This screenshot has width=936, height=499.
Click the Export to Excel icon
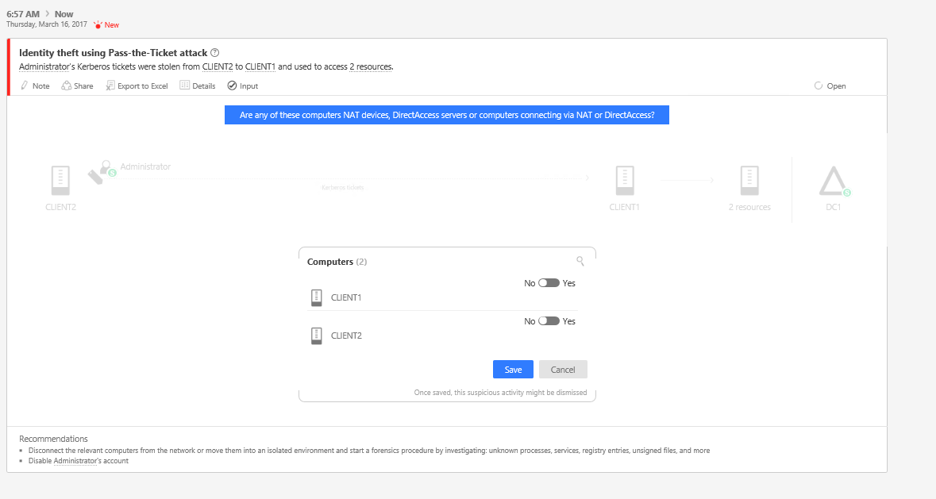pyautogui.click(x=110, y=85)
